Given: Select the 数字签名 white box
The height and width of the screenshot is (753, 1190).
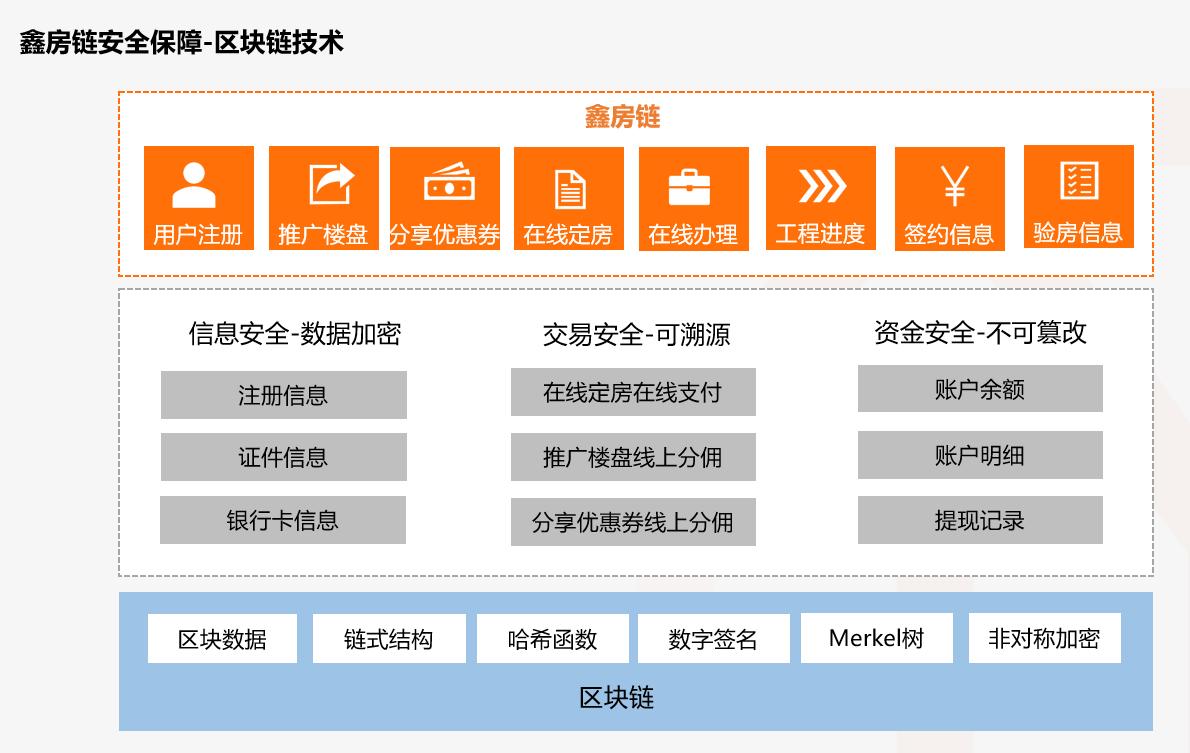Looking at the screenshot, I should [713, 638].
